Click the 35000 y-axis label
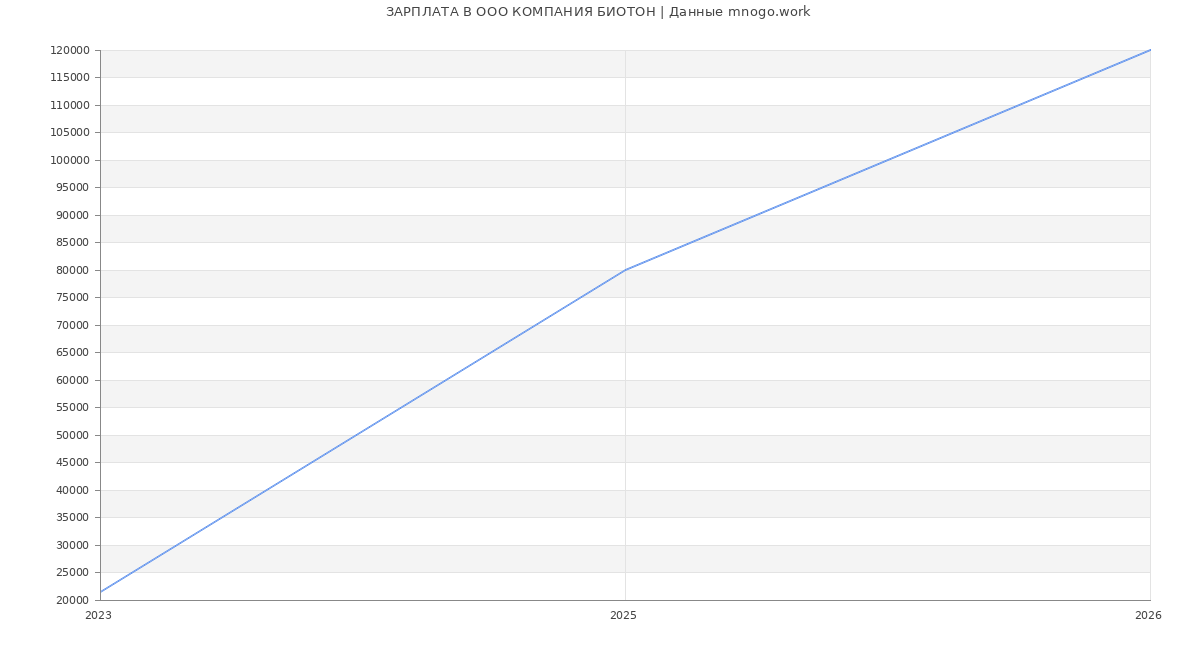 (72, 517)
